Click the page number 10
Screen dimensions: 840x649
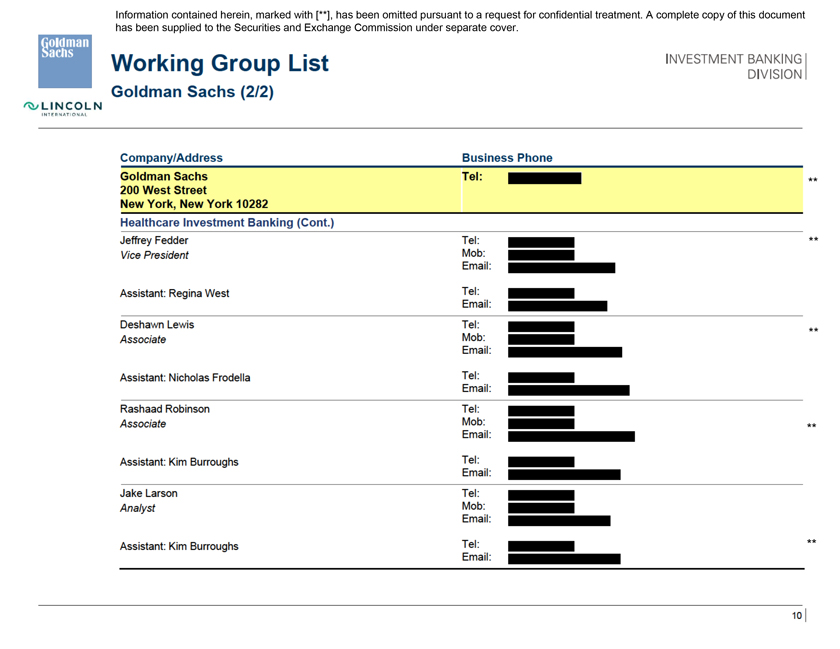(796, 616)
